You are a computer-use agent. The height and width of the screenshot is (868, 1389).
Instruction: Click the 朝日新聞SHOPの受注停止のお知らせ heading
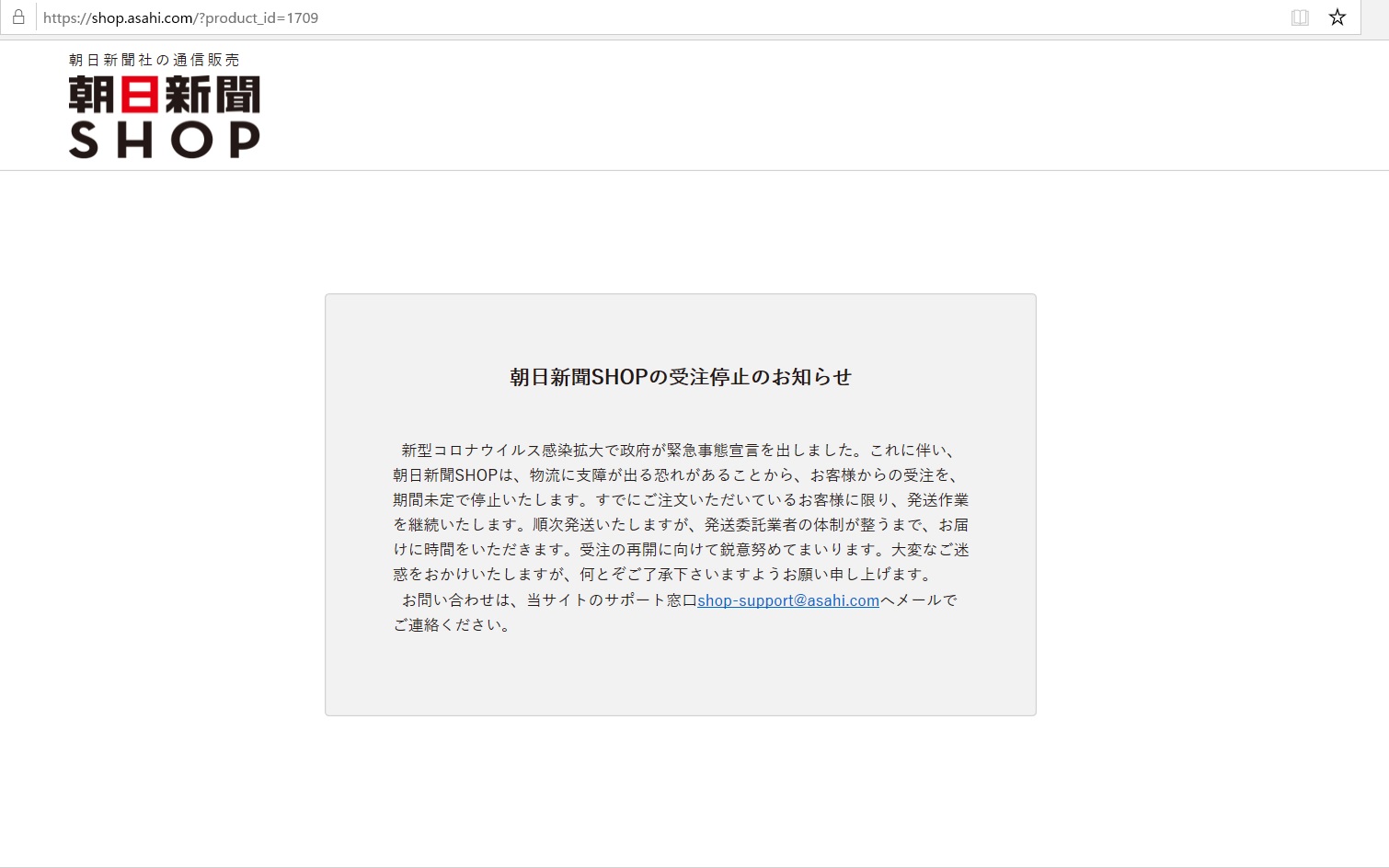click(681, 377)
